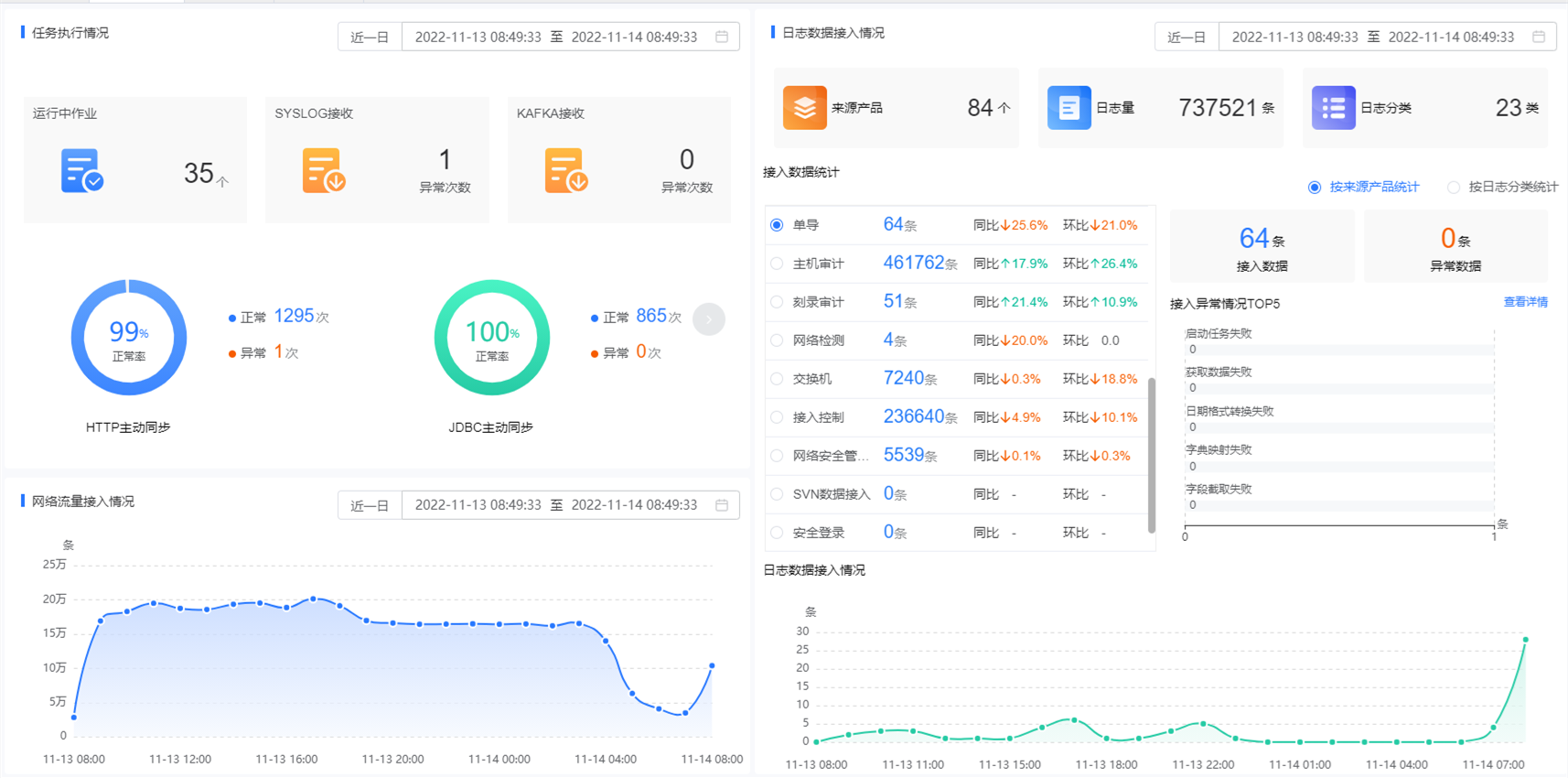Click the running jobs document icon
1568x778 pixels.
point(81,170)
